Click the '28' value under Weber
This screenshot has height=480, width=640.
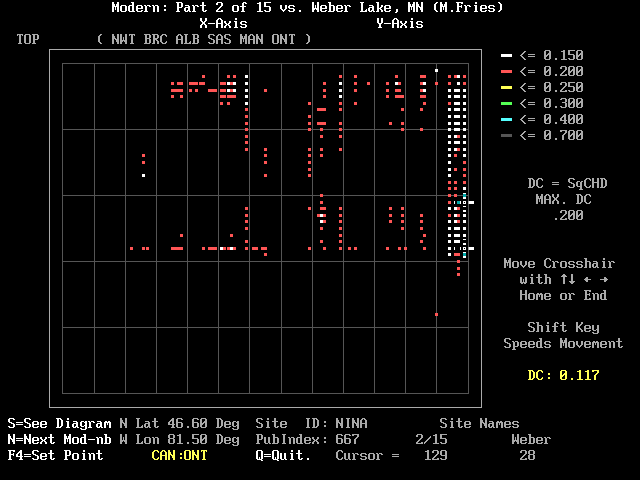click(527, 456)
